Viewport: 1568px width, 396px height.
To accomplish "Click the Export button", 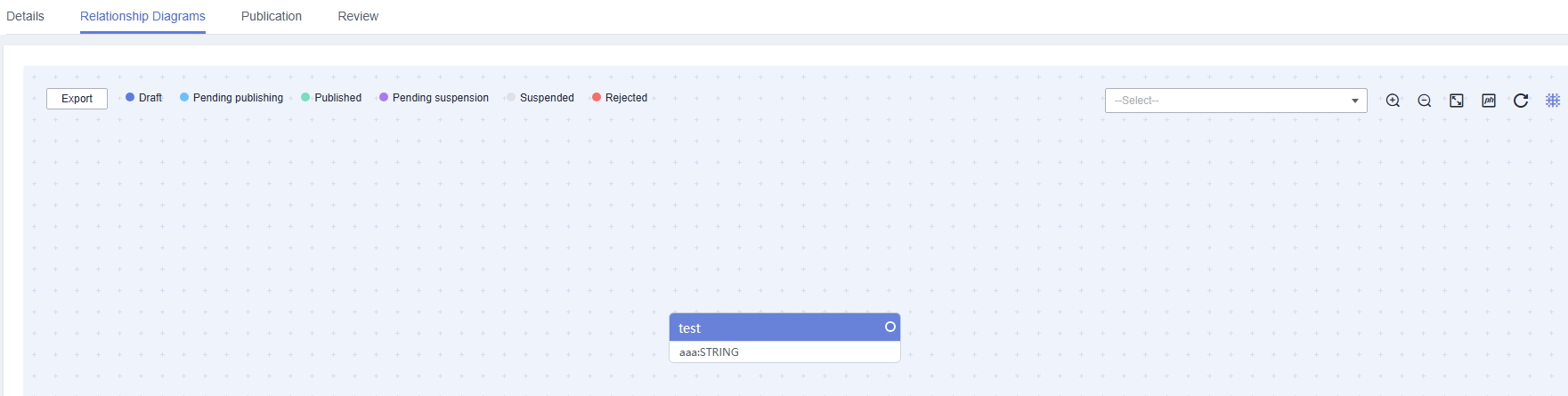I will click(x=77, y=99).
